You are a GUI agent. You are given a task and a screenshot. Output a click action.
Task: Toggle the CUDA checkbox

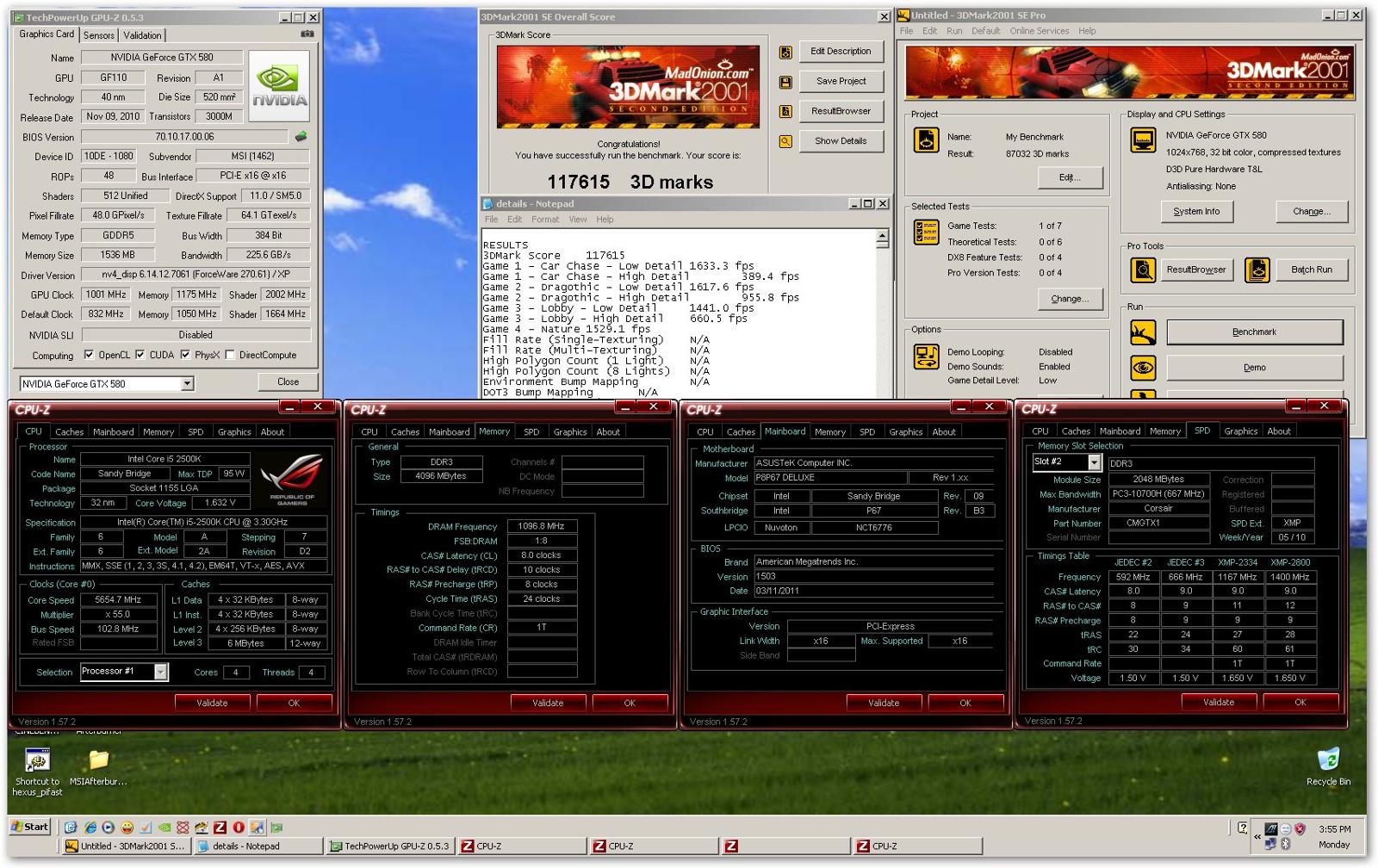point(140,355)
